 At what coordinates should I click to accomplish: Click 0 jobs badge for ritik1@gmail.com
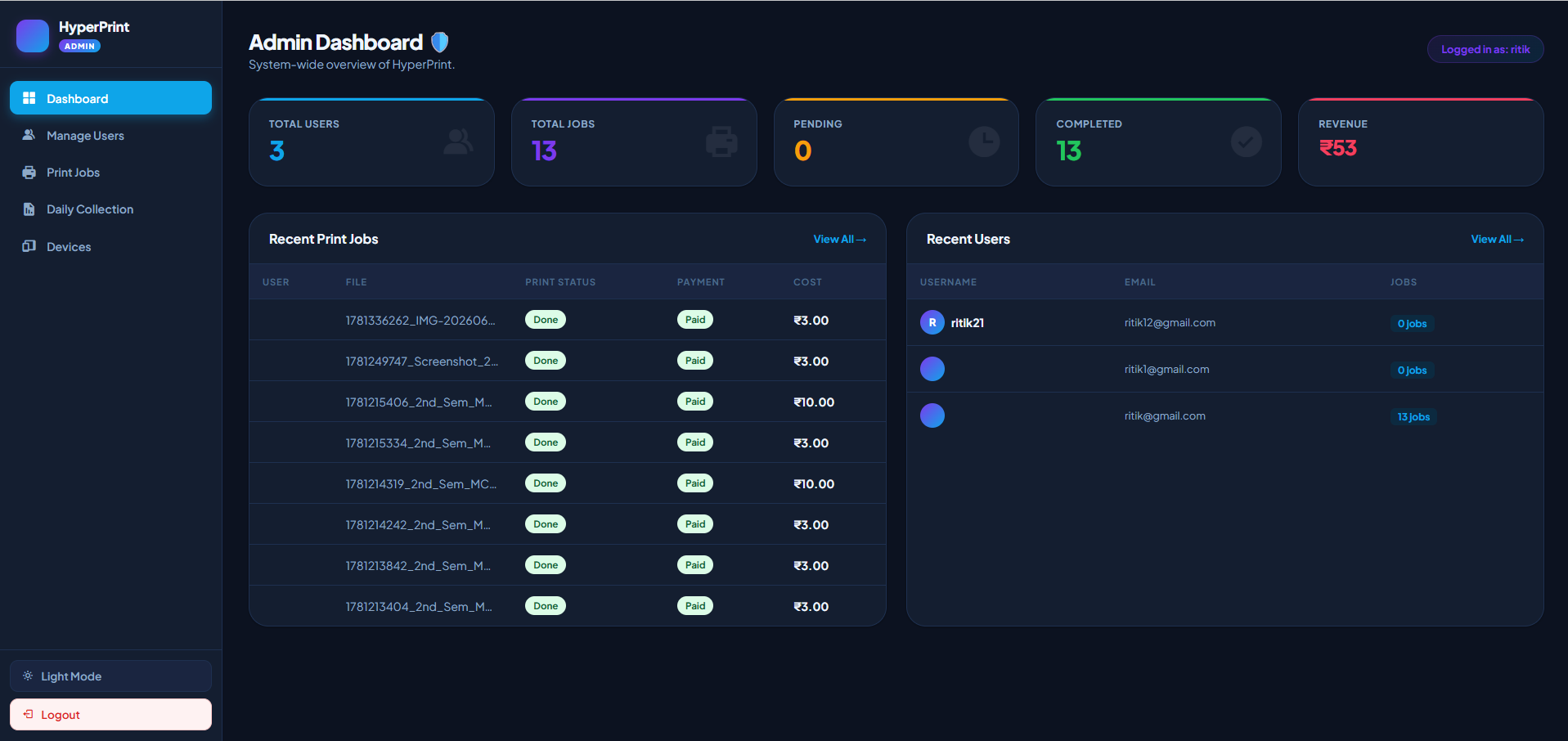coord(1412,370)
